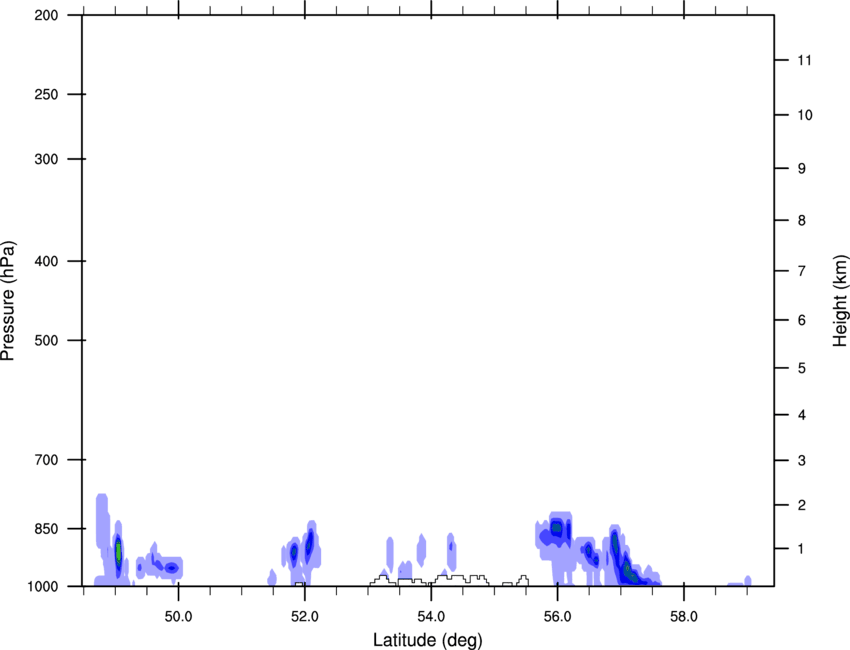This screenshot has width=850, height=650.
Task: Click the 3 km height label
Action: [x=802, y=460]
